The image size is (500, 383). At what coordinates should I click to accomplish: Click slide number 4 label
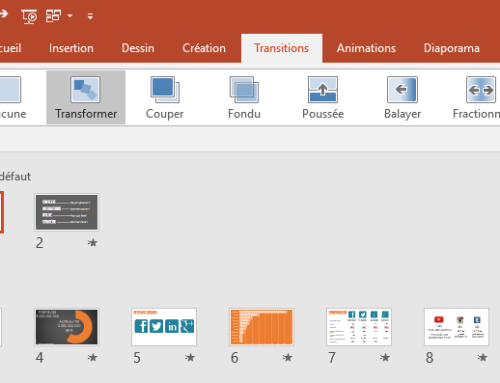pos(39,358)
